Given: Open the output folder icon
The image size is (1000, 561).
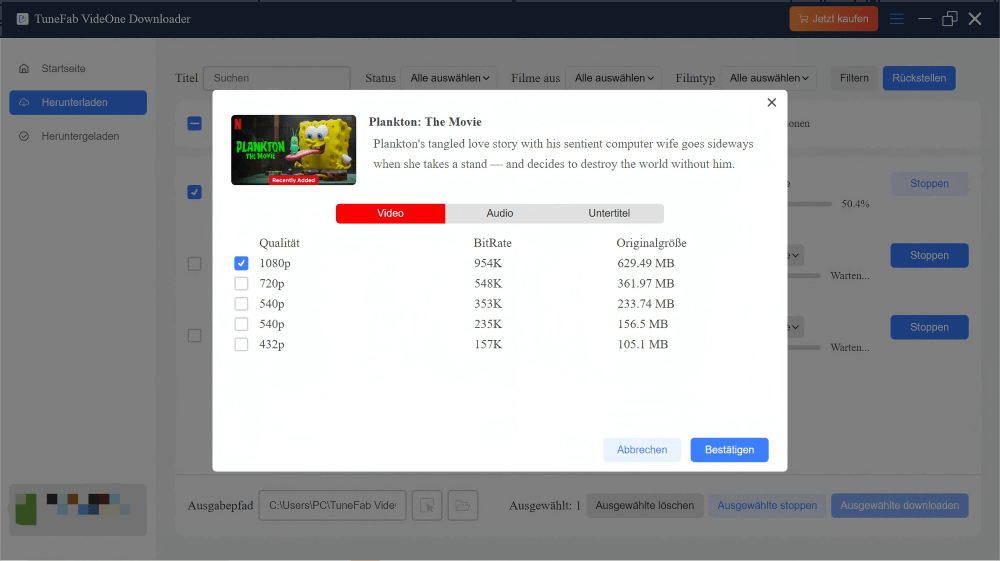Looking at the screenshot, I should [x=463, y=506].
